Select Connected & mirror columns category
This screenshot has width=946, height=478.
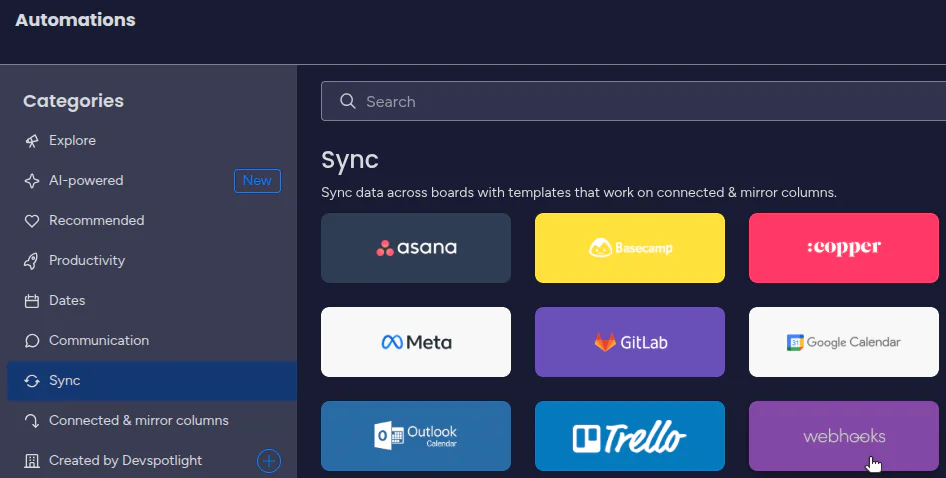152,420
